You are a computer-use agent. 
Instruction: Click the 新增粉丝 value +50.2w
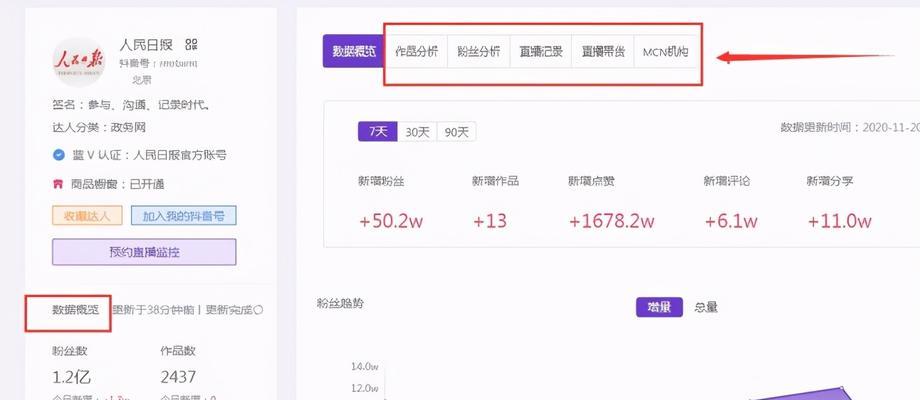(391, 221)
